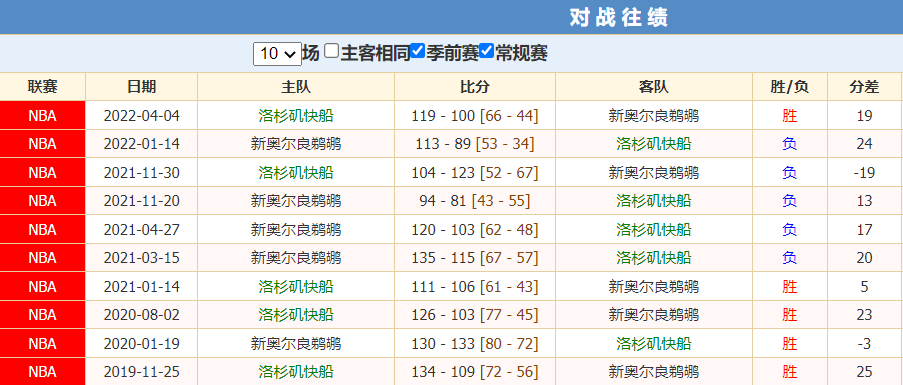903x385 pixels.
Task: Click score 134 - 109 [72 - 56]
Action: (475, 372)
